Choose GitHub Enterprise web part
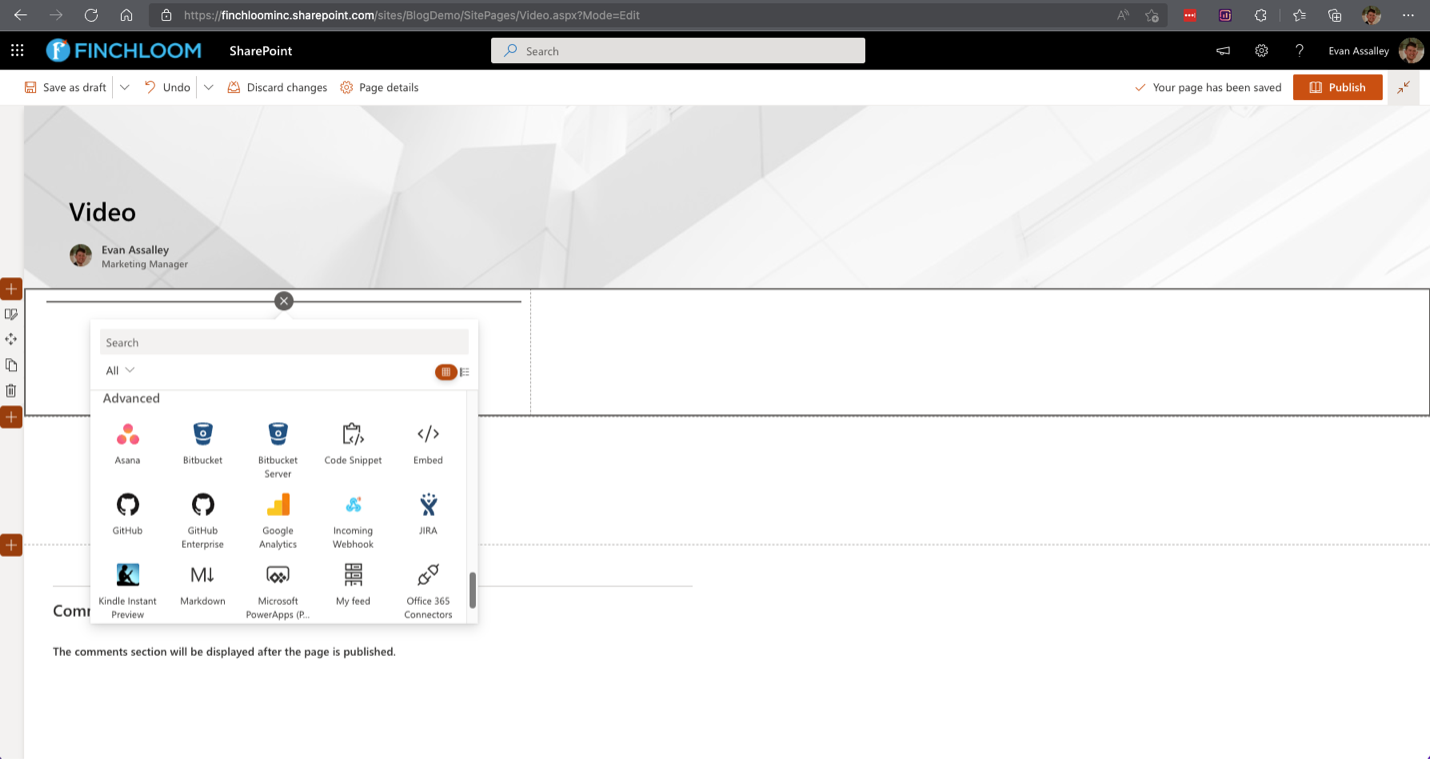 click(x=203, y=520)
